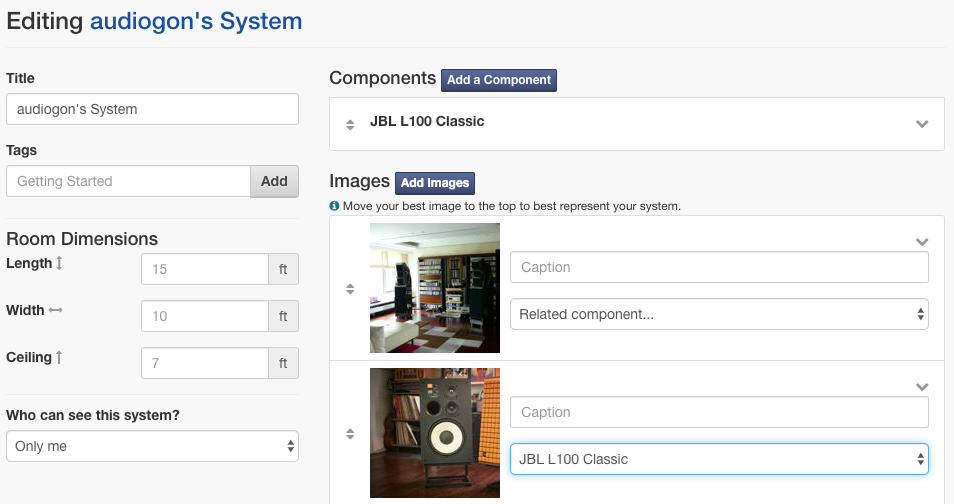Screen dimensions: 954x504
Task: Click the Ceiling up arrow icon
Action: [x=58, y=357]
